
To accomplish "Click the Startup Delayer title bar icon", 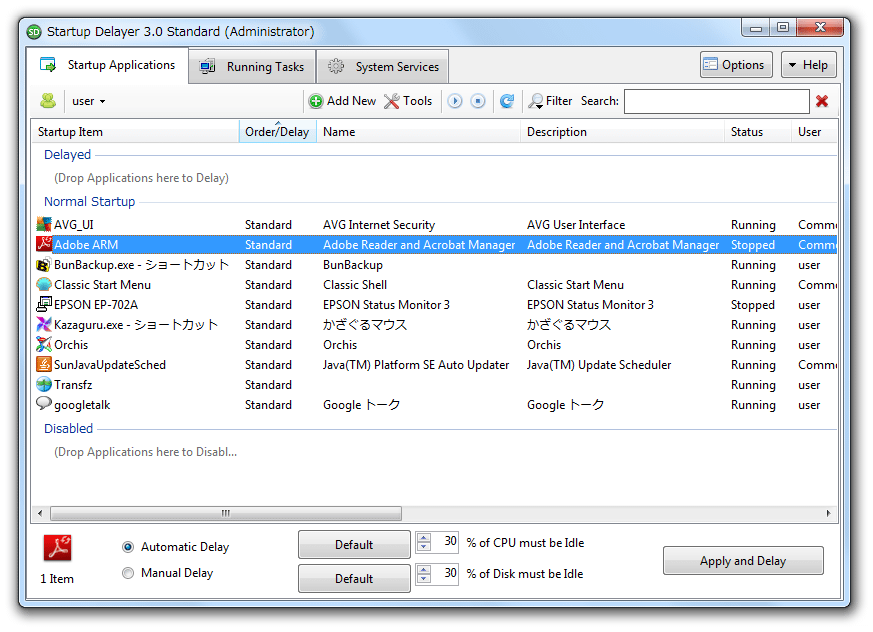I will [34, 32].
